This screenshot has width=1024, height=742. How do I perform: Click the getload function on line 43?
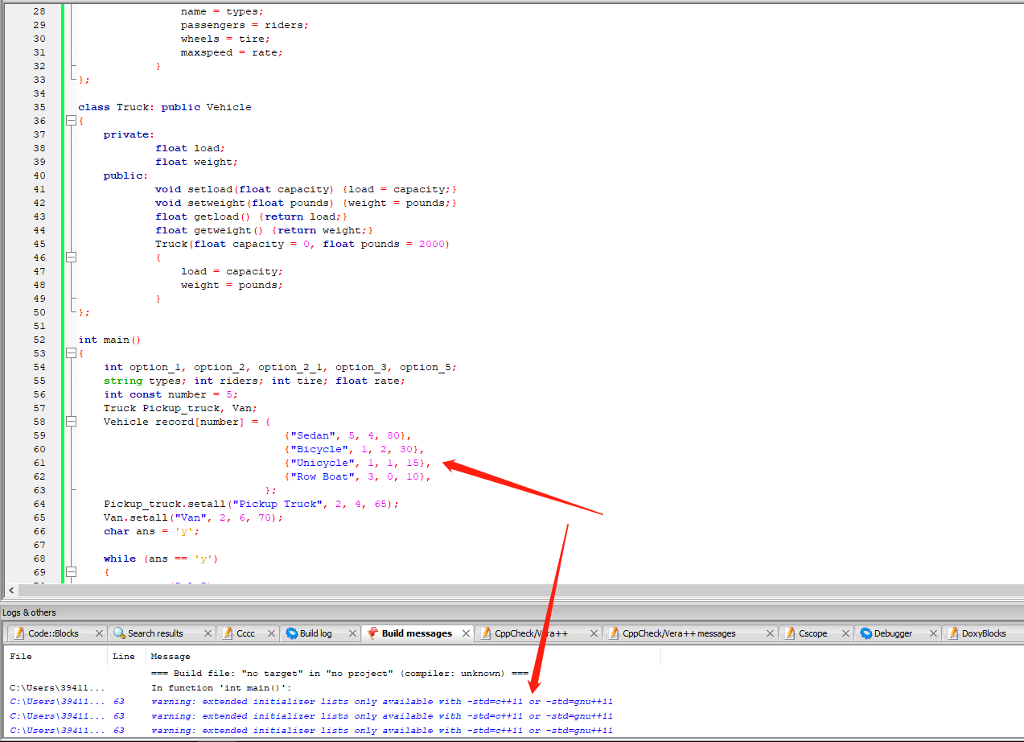[x=251, y=216]
